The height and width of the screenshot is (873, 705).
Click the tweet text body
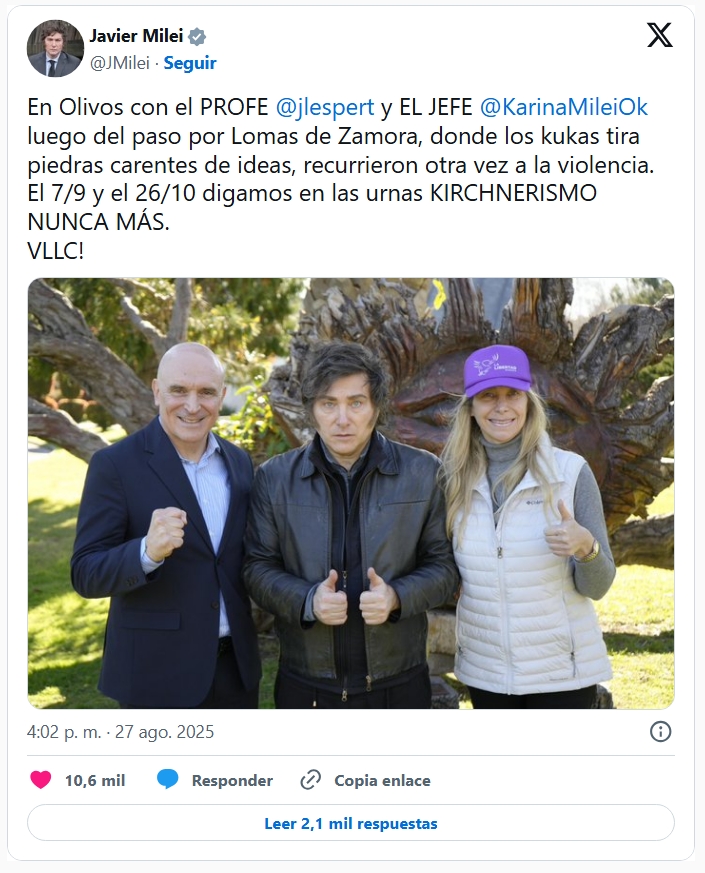[341, 179]
